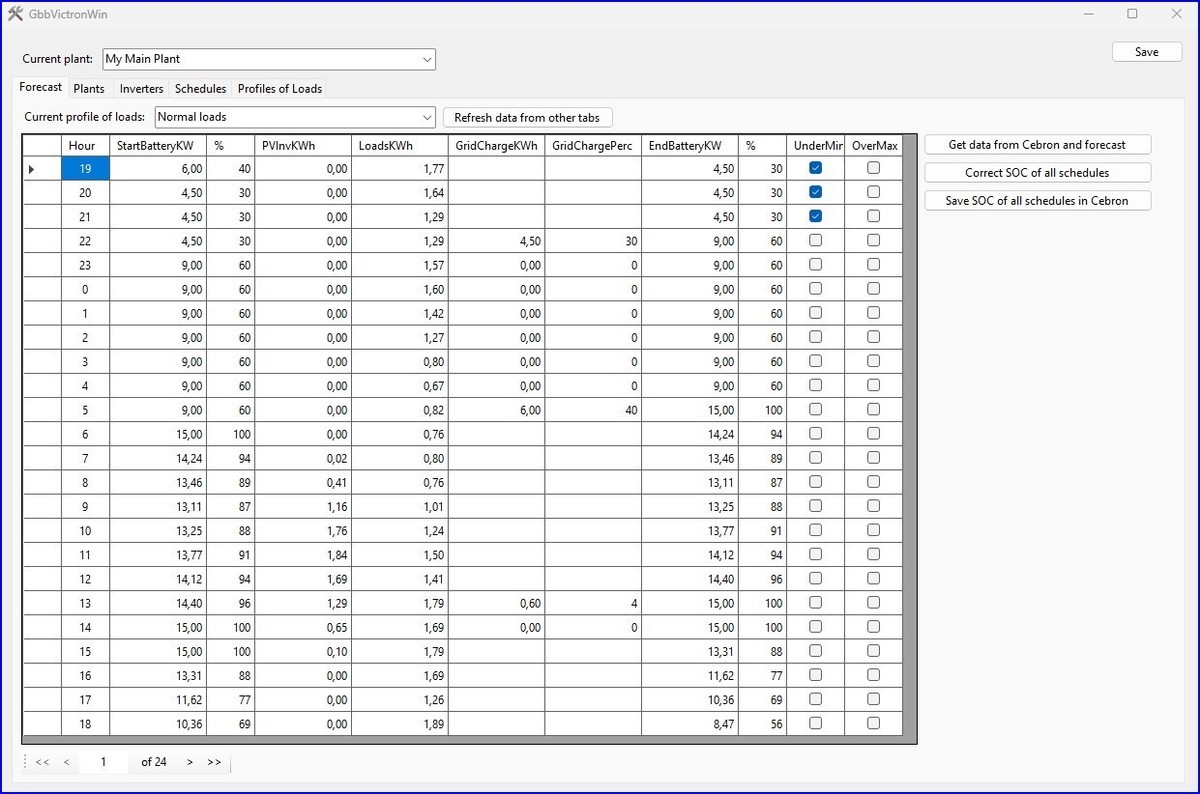Expand the Current profile of loads dropdown
Image resolution: width=1200 pixels, height=794 pixels.
click(427, 117)
